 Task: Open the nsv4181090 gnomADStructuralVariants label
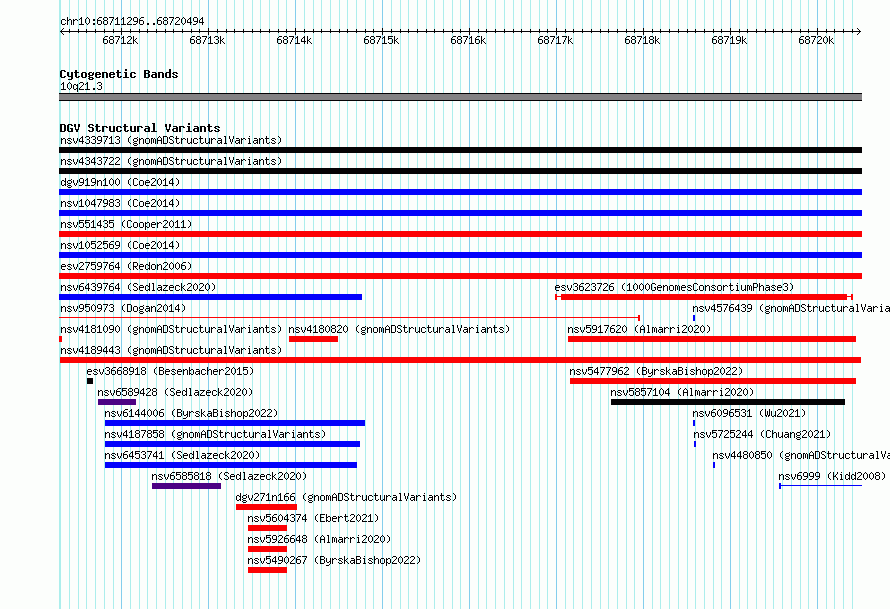pyautogui.click(x=171, y=329)
